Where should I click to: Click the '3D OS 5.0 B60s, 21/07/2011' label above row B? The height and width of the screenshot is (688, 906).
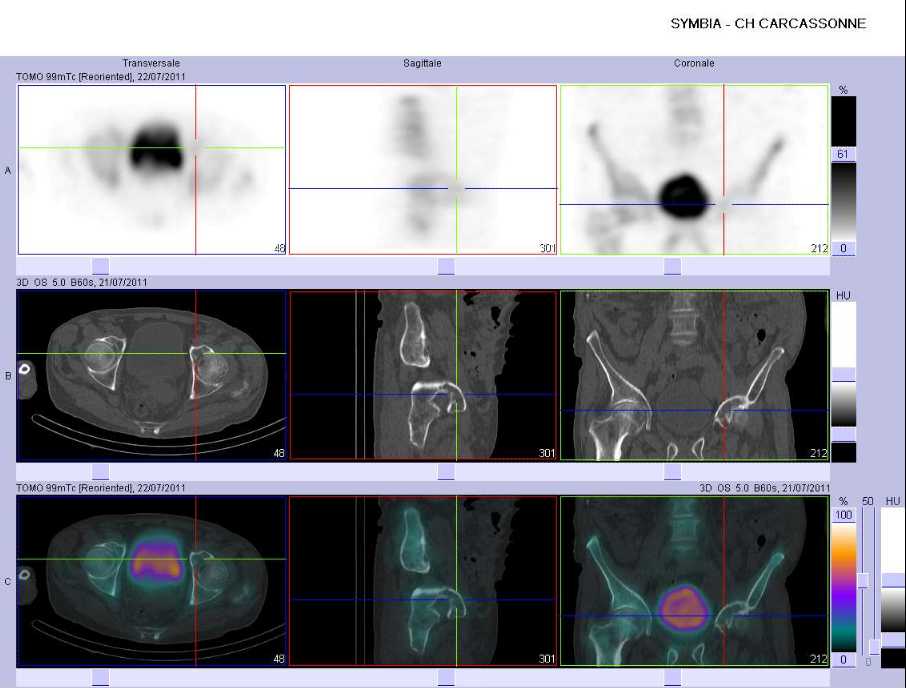point(81,282)
